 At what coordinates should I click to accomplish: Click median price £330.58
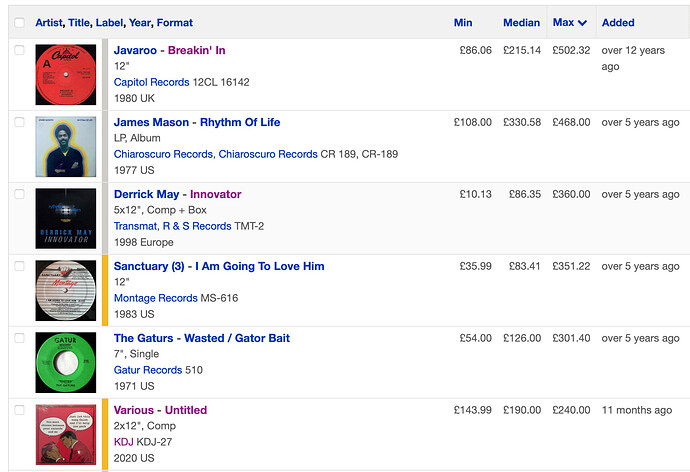522,122
